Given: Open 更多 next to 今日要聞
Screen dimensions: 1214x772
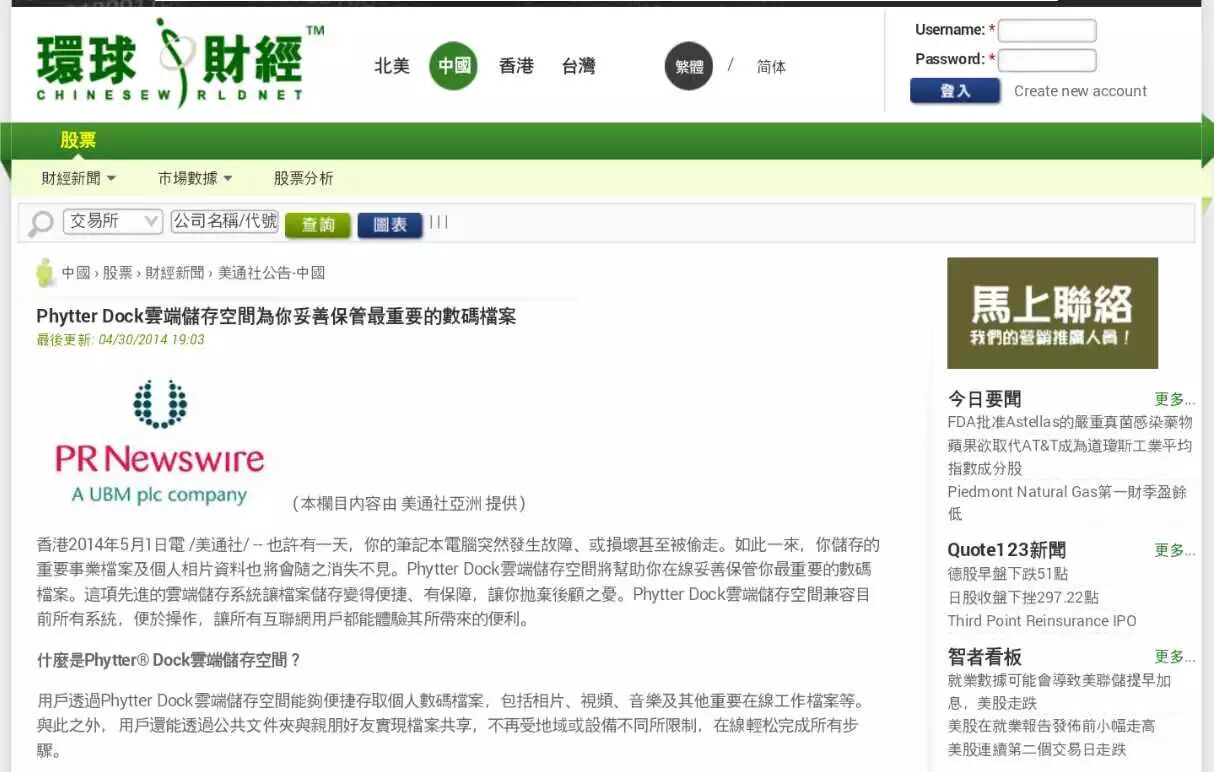Looking at the screenshot, I should (x=1175, y=400).
